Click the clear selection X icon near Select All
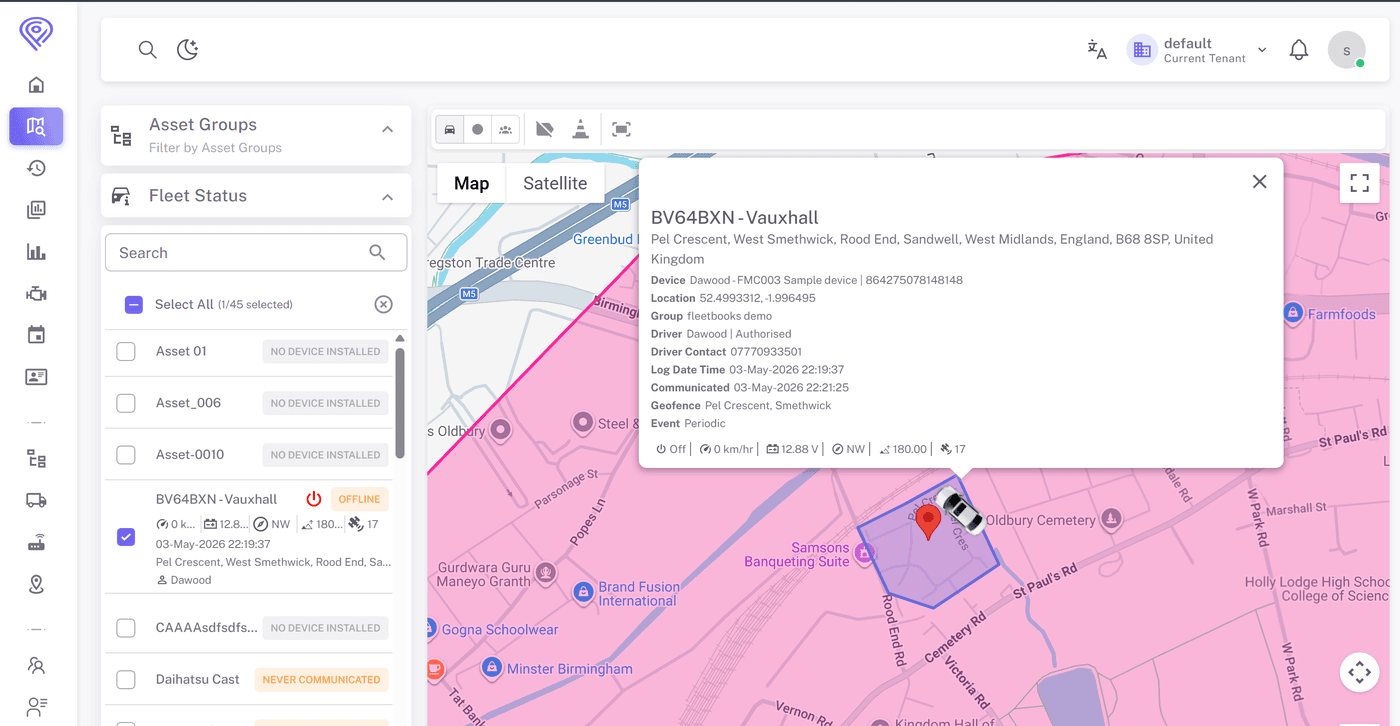 pyautogui.click(x=383, y=304)
